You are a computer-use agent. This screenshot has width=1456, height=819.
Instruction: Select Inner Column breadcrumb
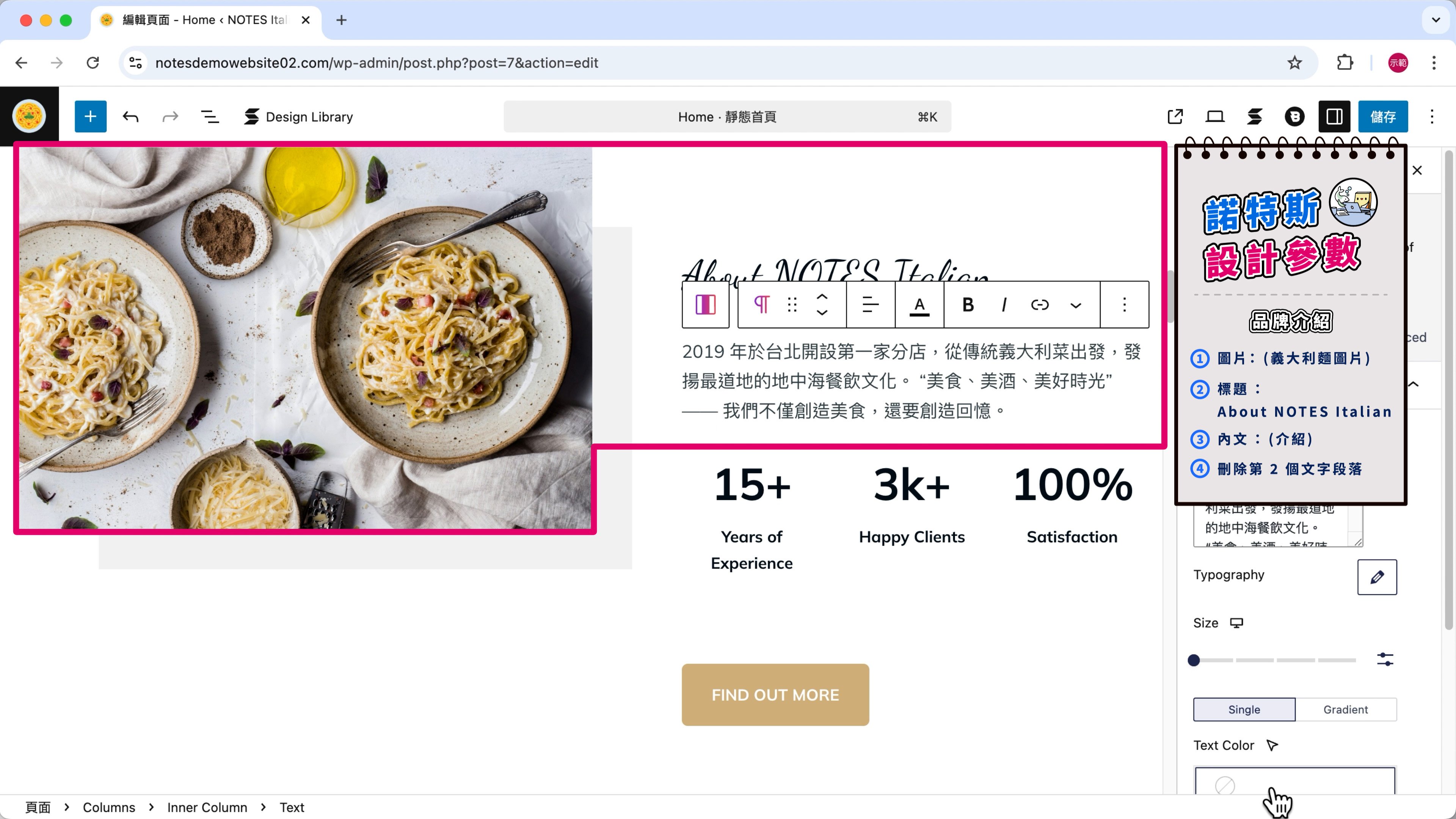(207, 807)
